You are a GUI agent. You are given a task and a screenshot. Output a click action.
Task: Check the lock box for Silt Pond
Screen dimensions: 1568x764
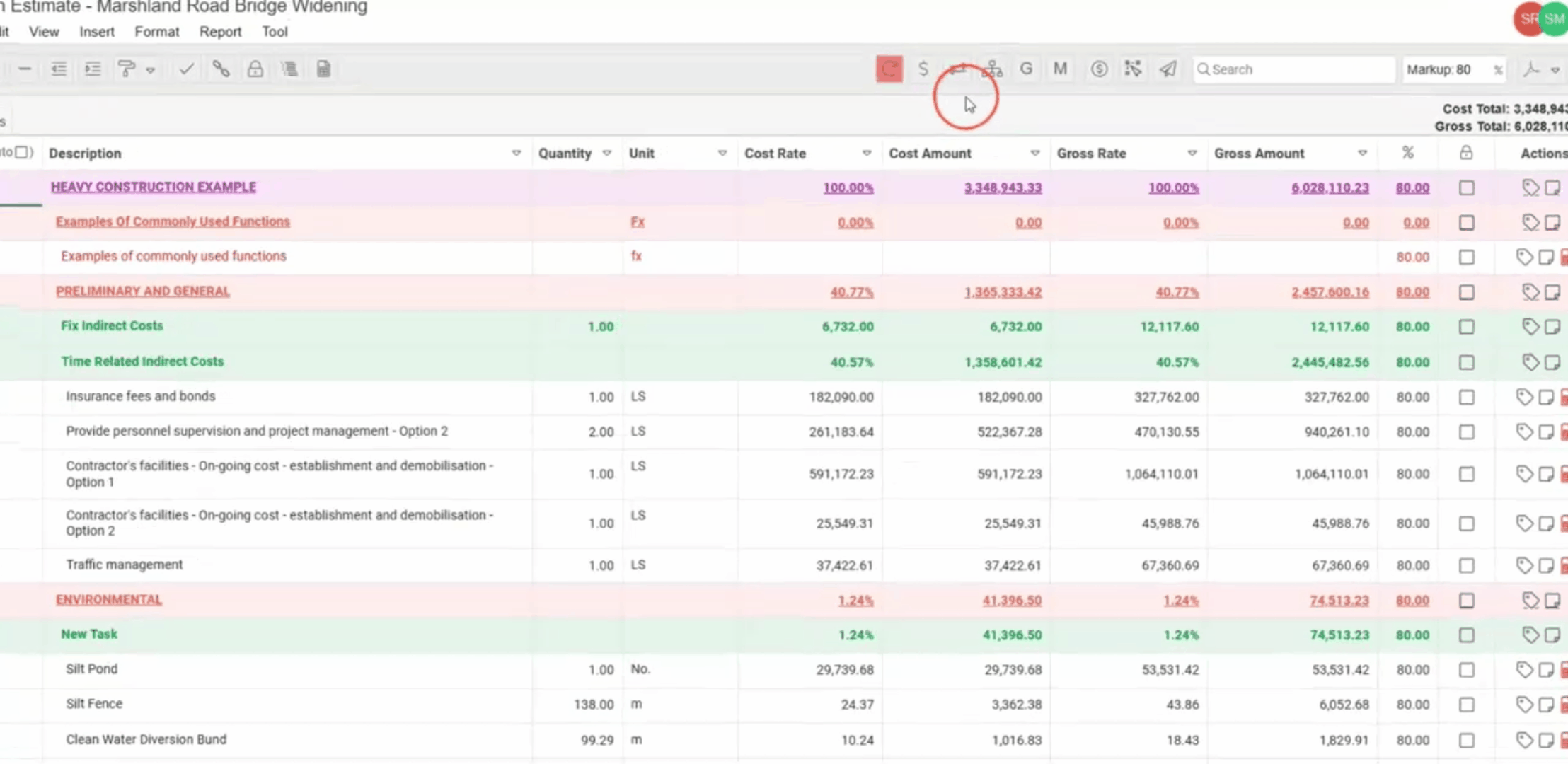1466,670
